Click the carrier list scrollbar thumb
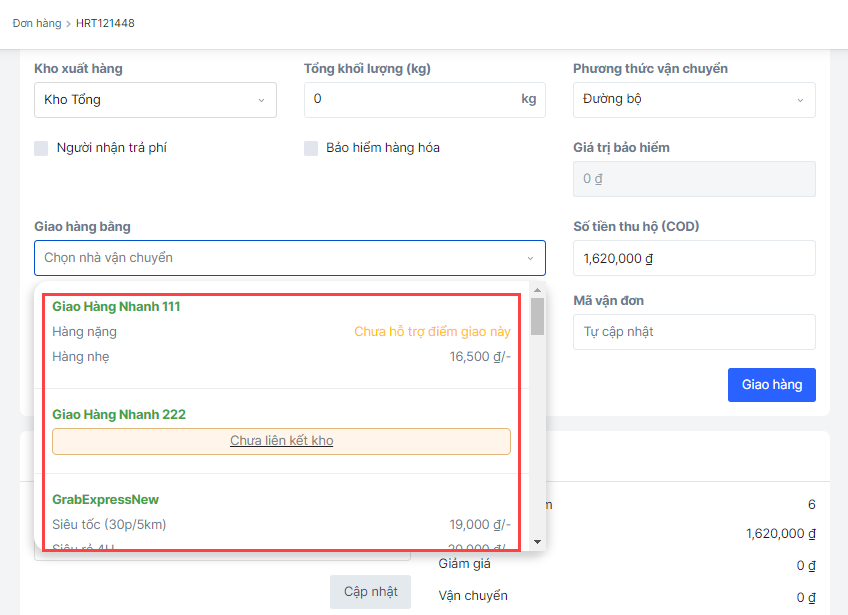The height and width of the screenshot is (615, 848). click(538, 316)
